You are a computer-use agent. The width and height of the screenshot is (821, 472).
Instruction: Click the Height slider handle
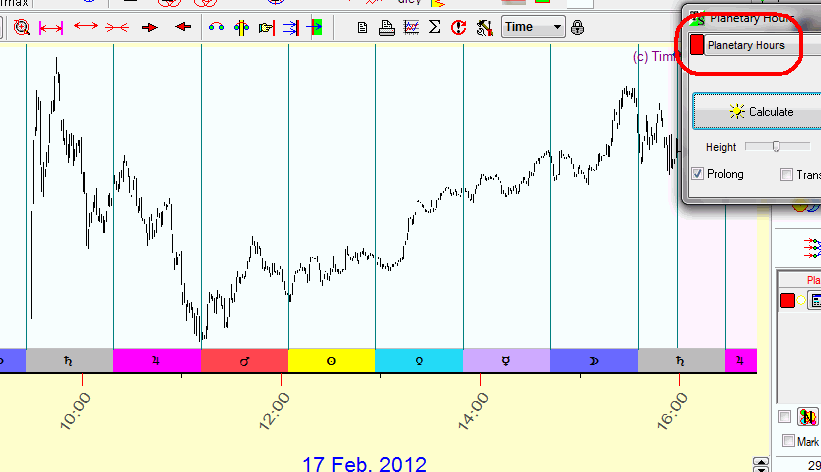(776, 147)
